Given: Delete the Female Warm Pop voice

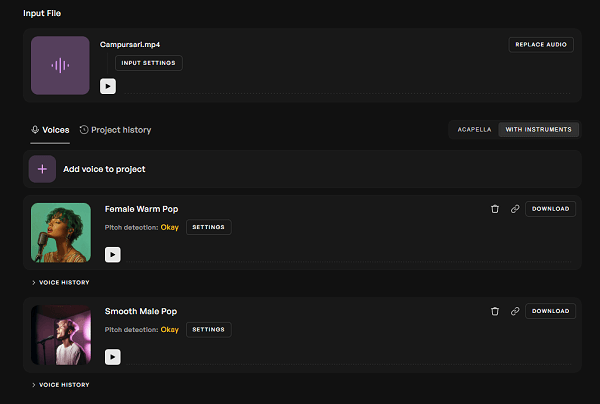Looking at the screenshot, I should (x=495, y=209).
